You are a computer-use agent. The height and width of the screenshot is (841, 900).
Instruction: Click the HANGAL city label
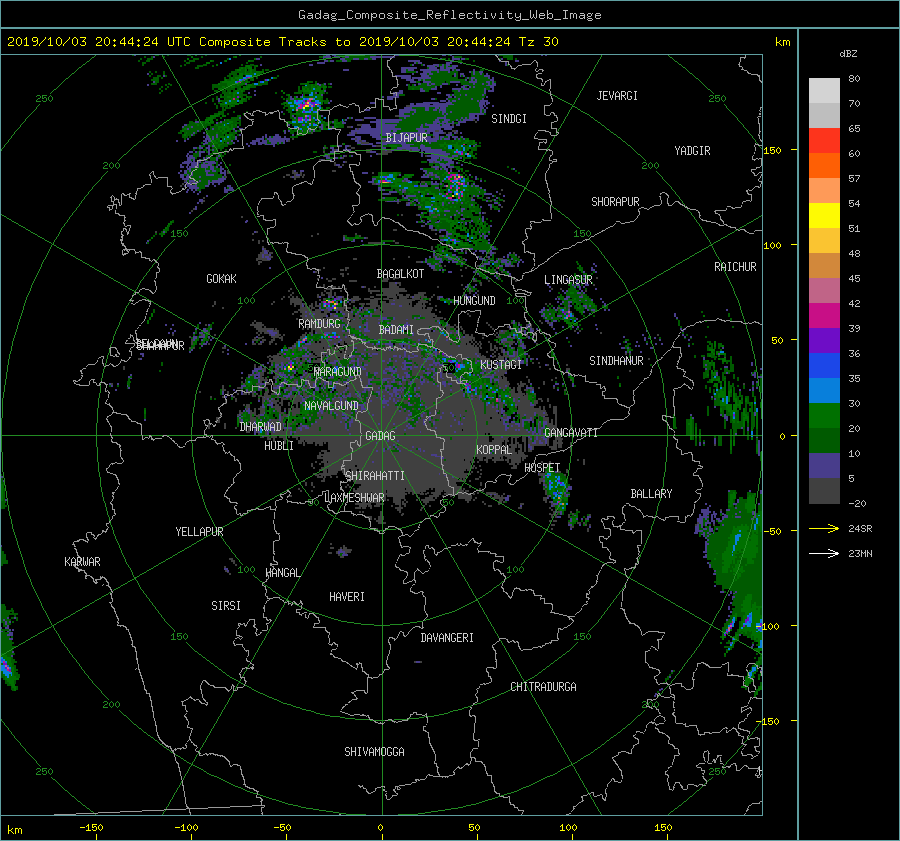pyautogui.click(x=282, y=573)
